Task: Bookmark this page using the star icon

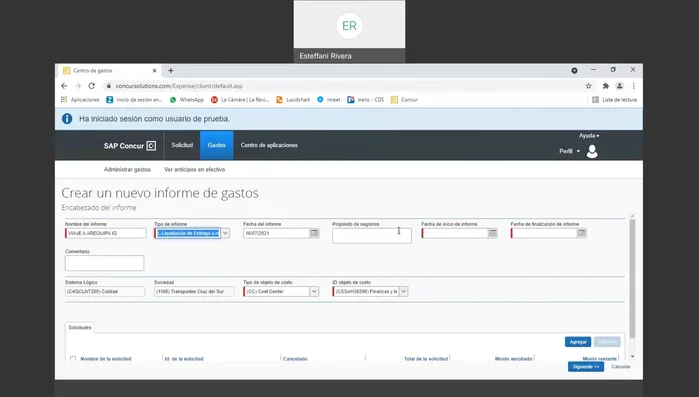Action: click(588, 86)
